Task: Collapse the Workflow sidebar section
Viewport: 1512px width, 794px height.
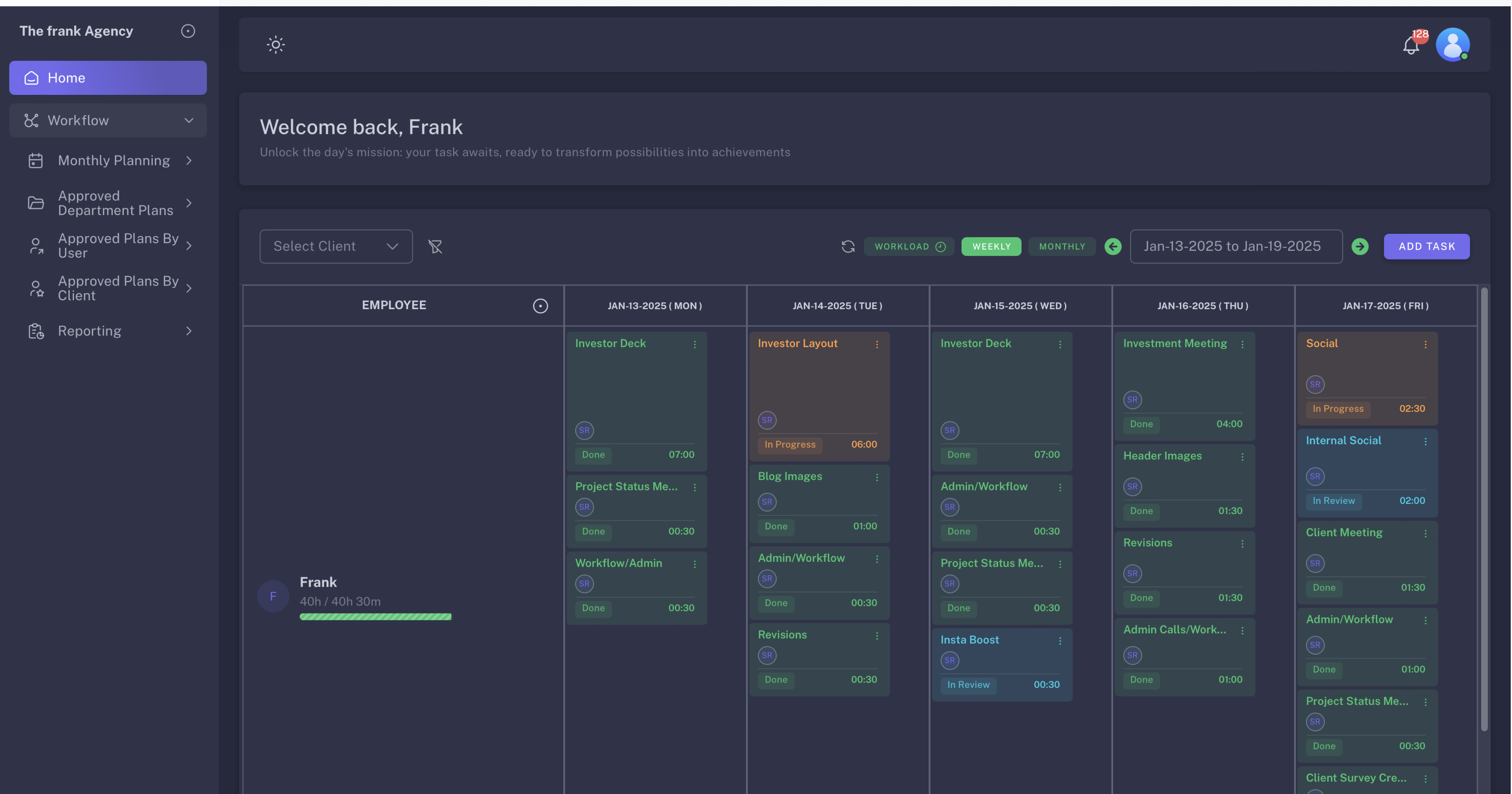Action: tap(188, 120)
